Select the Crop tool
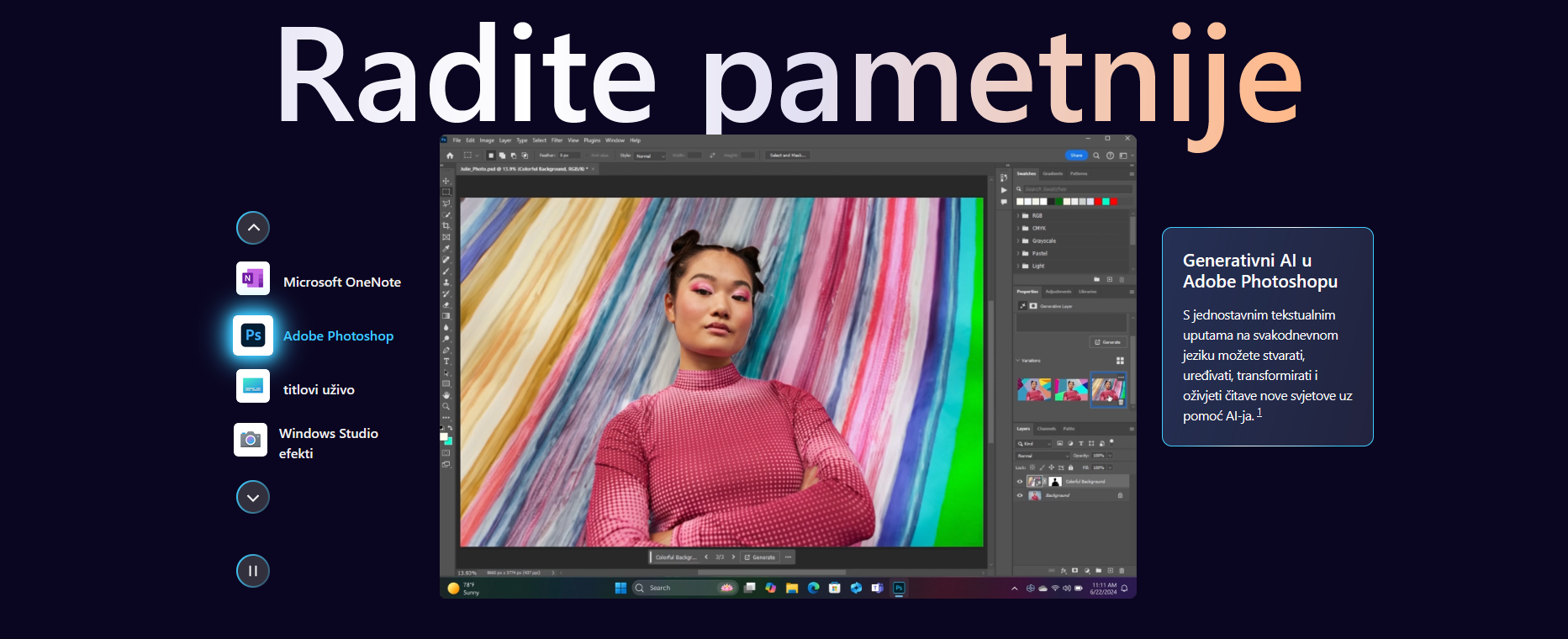This screenshot has height=639, width=1568. pyautogui.click(x=446, y=226)
